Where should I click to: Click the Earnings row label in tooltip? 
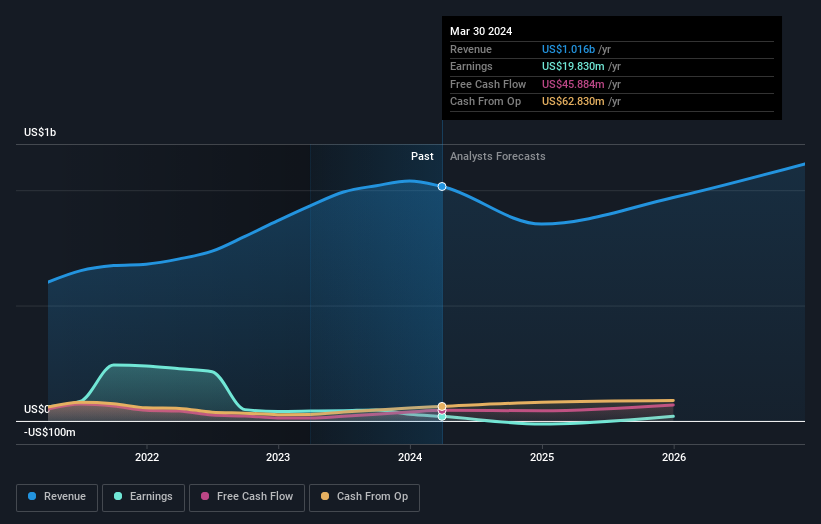[471, 66]
